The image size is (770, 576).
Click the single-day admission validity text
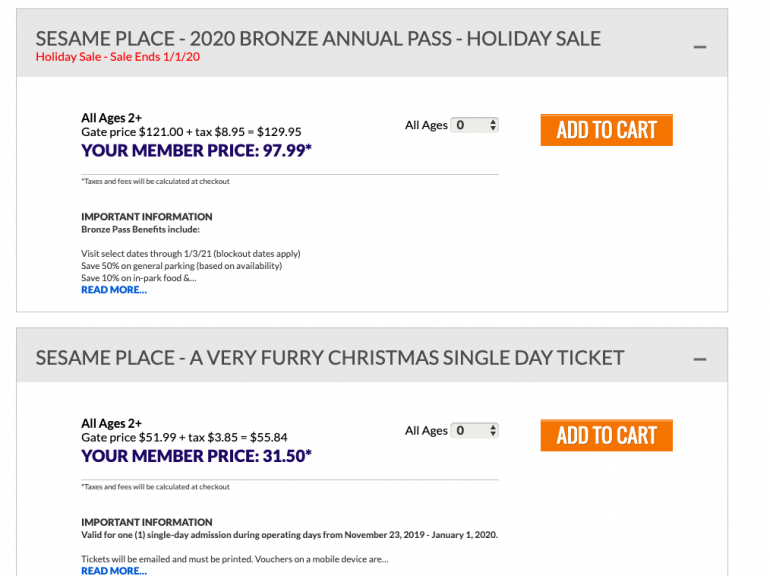click(x=289, y=534)
